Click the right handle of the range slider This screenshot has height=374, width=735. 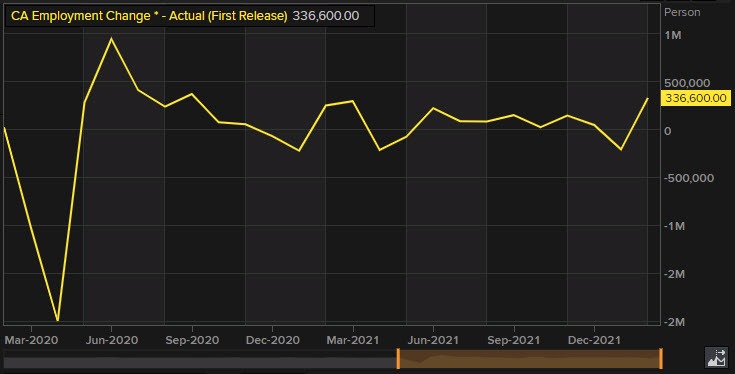click(x=660, y=359)
